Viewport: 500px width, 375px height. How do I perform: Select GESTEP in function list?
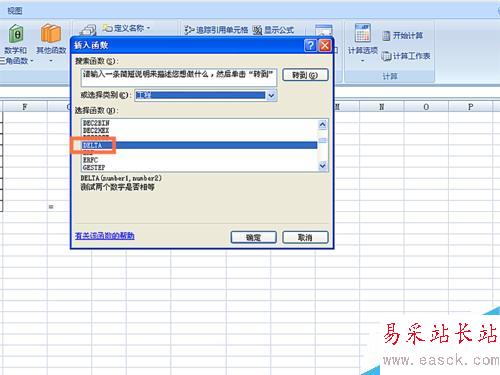pyautogui.click(x=199, y=167)
